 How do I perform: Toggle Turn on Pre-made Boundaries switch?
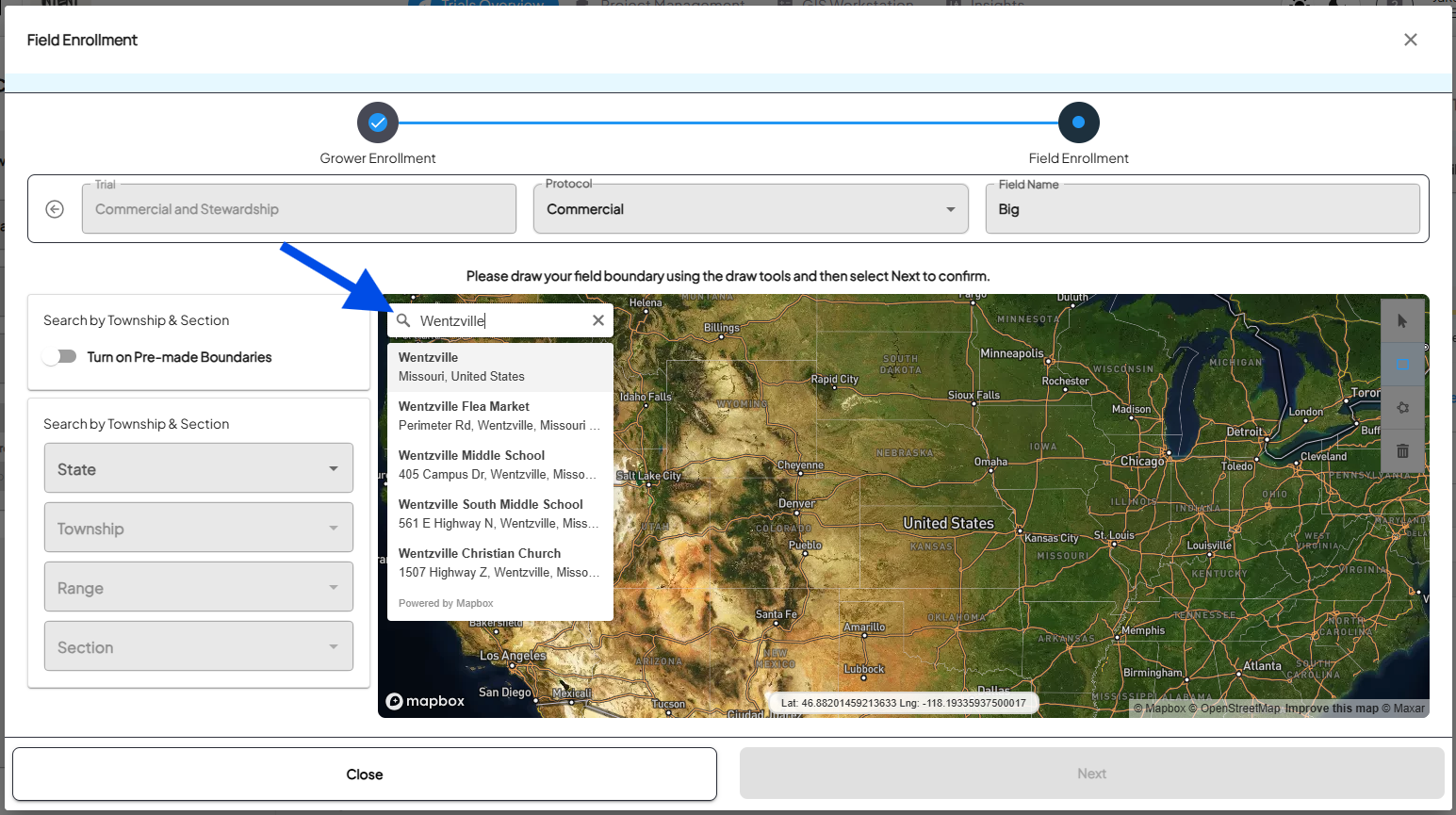[x=59, y=357]
